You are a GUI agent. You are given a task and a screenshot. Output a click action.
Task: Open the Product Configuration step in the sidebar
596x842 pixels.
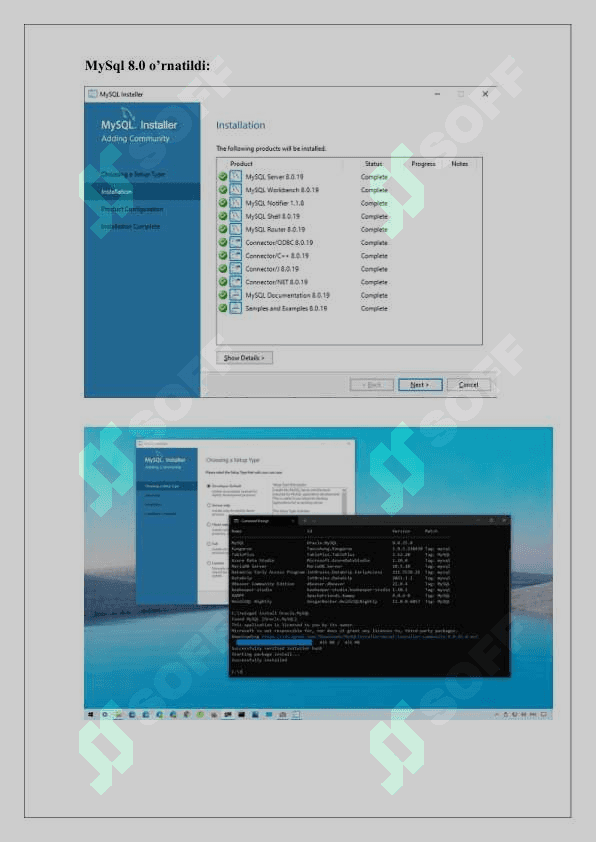pos(132,209)
